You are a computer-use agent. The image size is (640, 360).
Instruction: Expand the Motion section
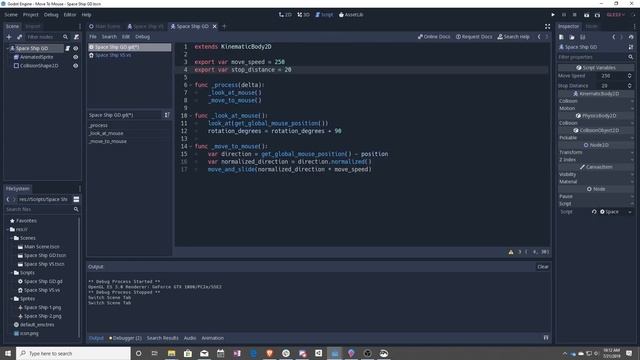[596, 108]
